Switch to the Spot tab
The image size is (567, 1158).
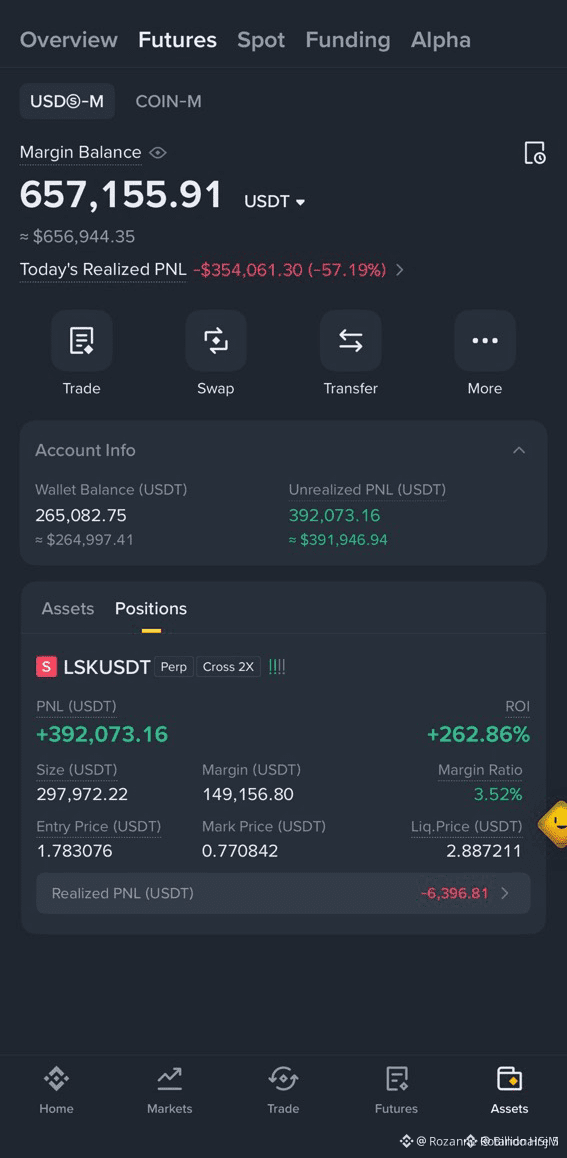click(261, 40)
